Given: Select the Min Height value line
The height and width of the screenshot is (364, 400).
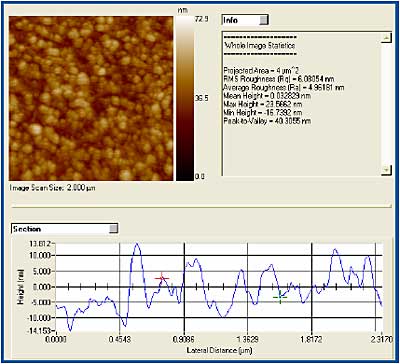Looking at the screenshot, I should [263, 113].
